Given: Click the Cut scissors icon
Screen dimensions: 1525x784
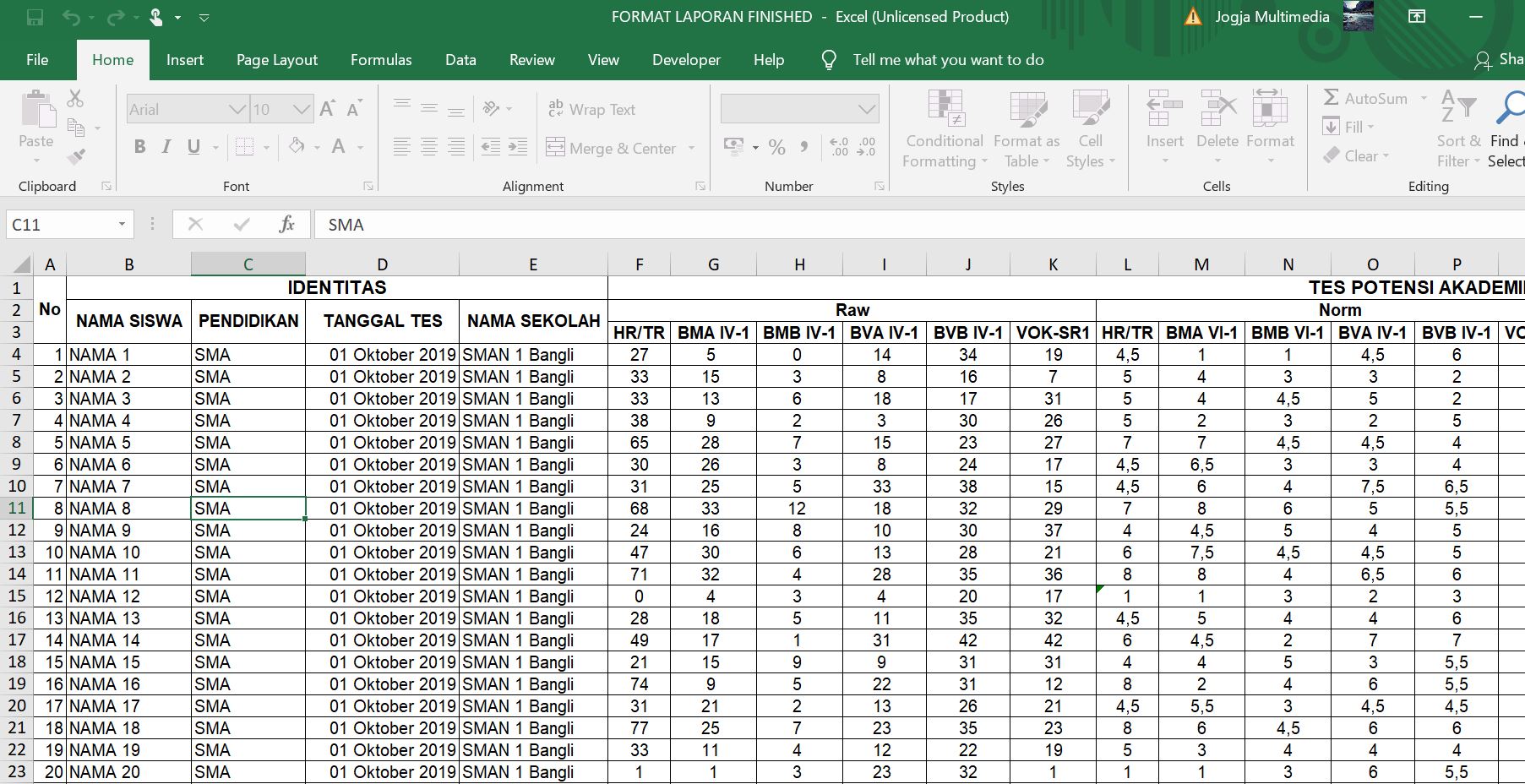Looking at the screenshot, I should click(75, 99).
